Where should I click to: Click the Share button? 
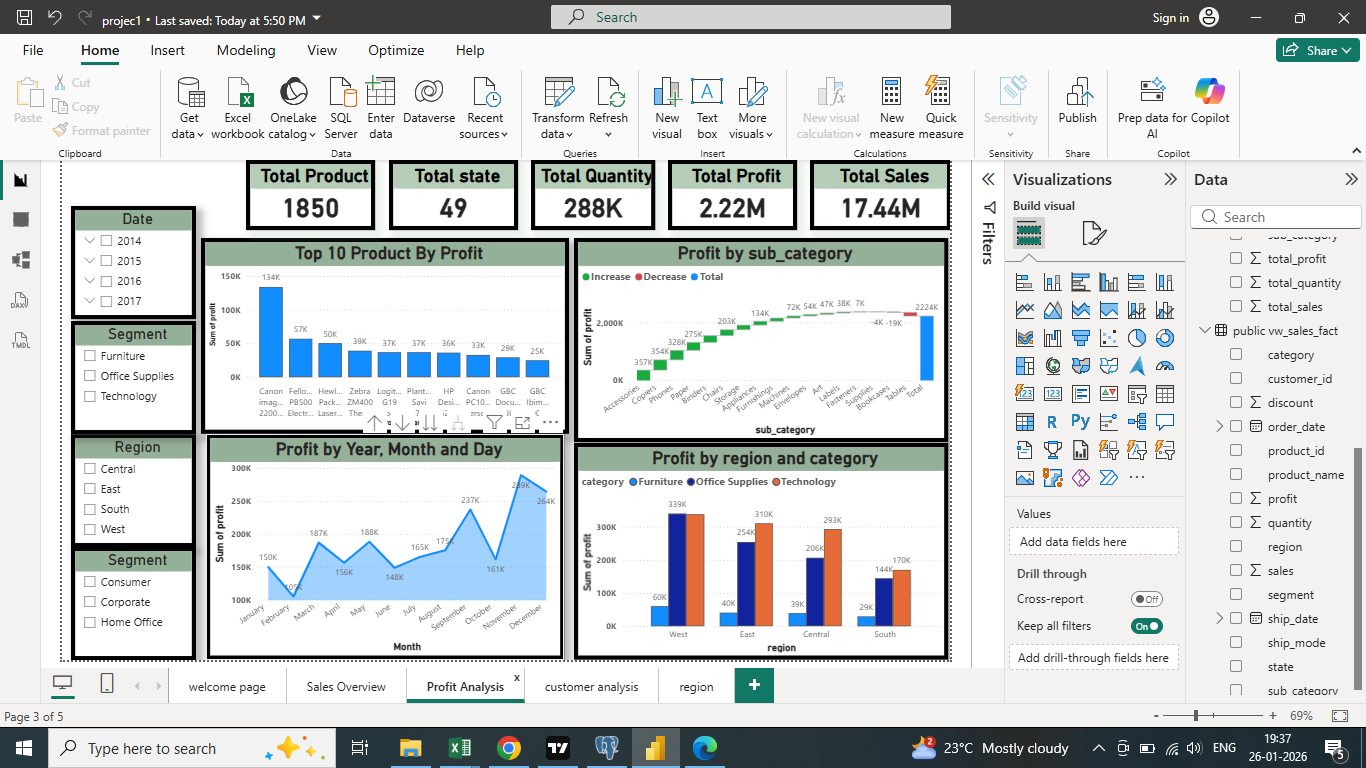(1317, 50)
